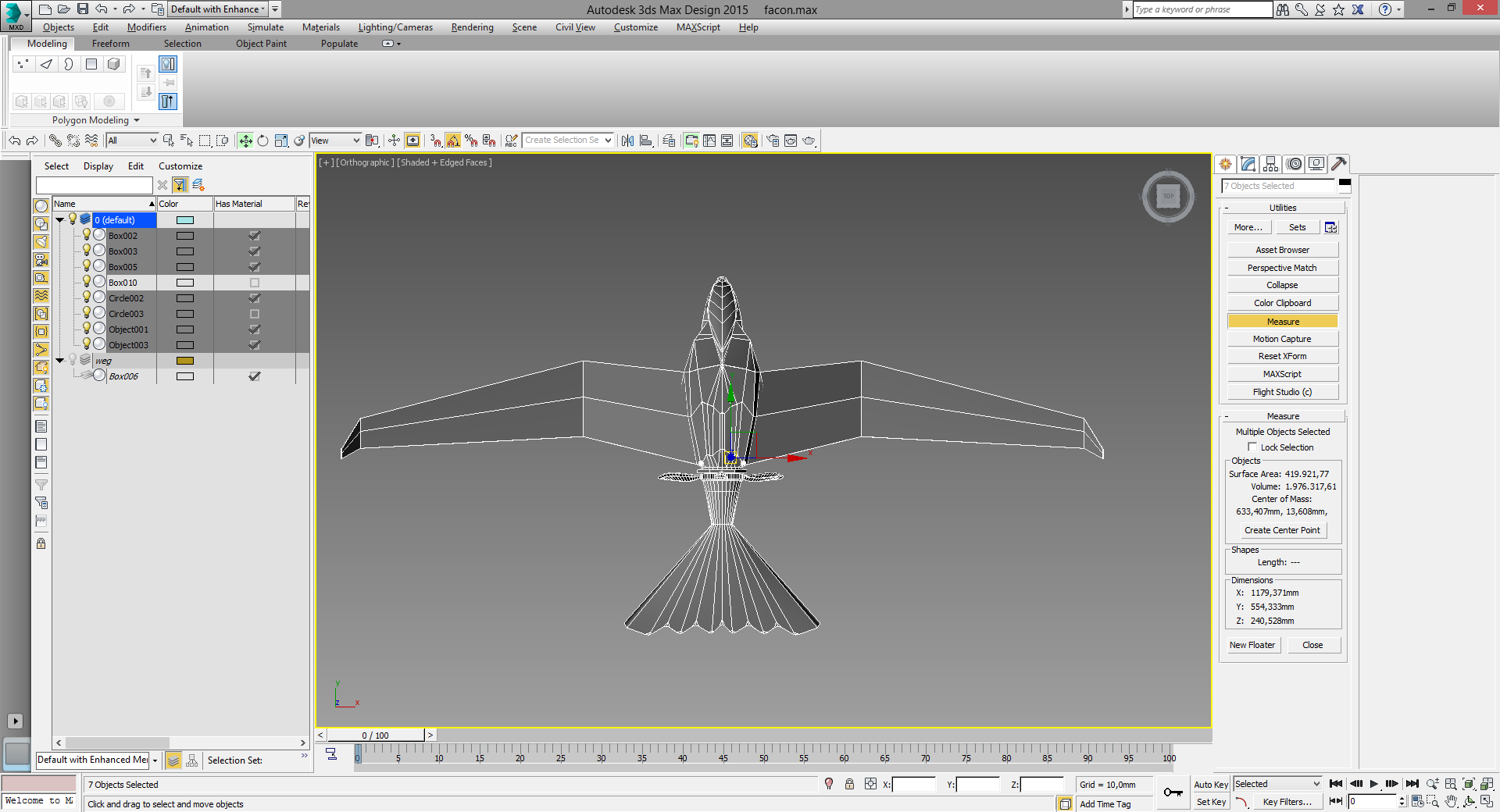The height and width of the screenshot is (812, 1500).
Task: Click the Asset Browser button
Action: [x=1282, y=250]
